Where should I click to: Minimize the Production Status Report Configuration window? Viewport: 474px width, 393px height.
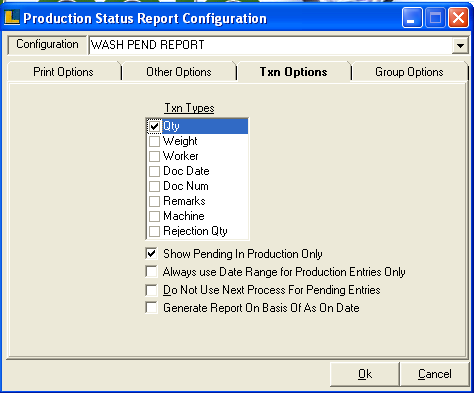tap(412, 18)
